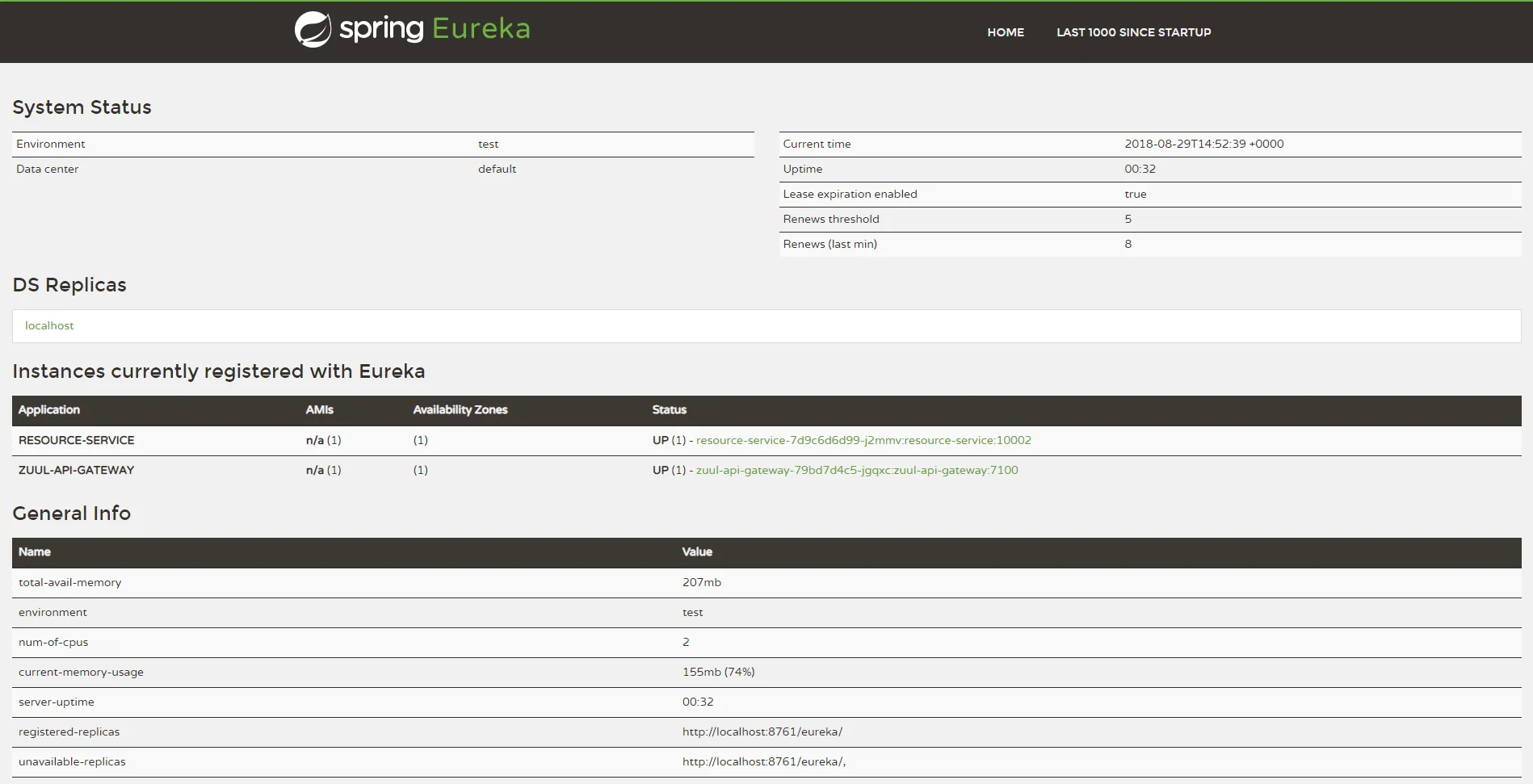Screen dimensions: 1533x784
Task: Click the General Info heading
Action: click(x=72, y=514)
